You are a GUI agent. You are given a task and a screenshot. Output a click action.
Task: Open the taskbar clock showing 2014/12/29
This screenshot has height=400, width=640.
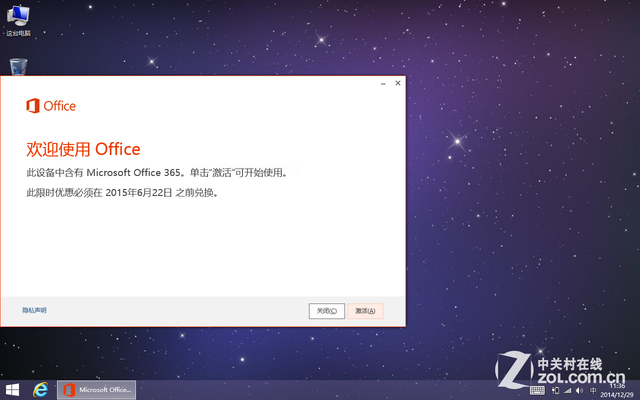pyautogui.click(x=617, y=391)
